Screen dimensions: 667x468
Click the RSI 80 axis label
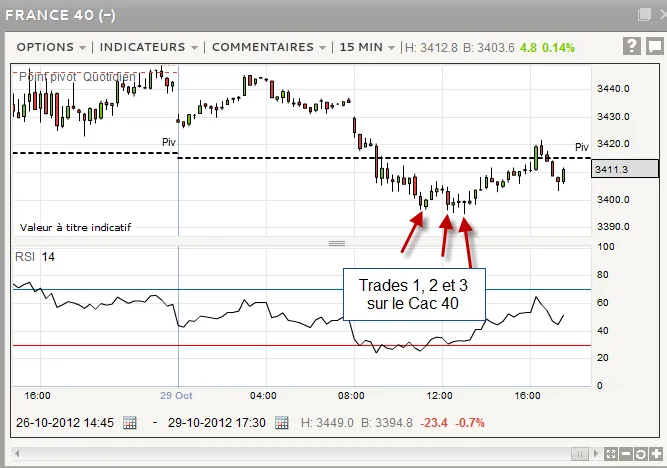[x=602, y=275]
